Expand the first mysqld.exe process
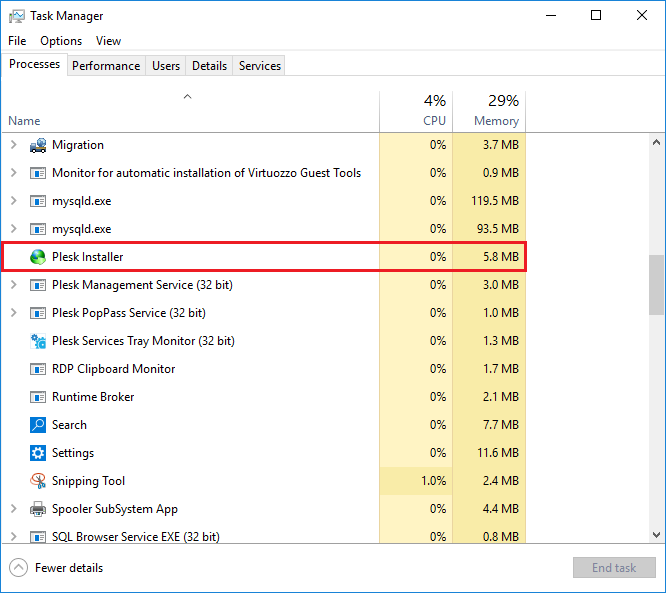 (x=13, y=201)
